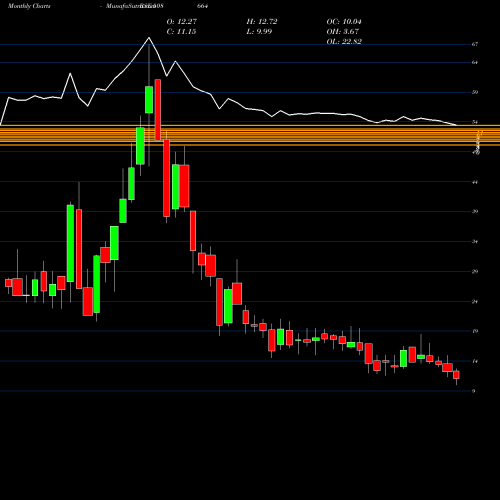This screenshot has height=500, width=500.
Task: Click the '39' price axis label
Action: (475, 211)
